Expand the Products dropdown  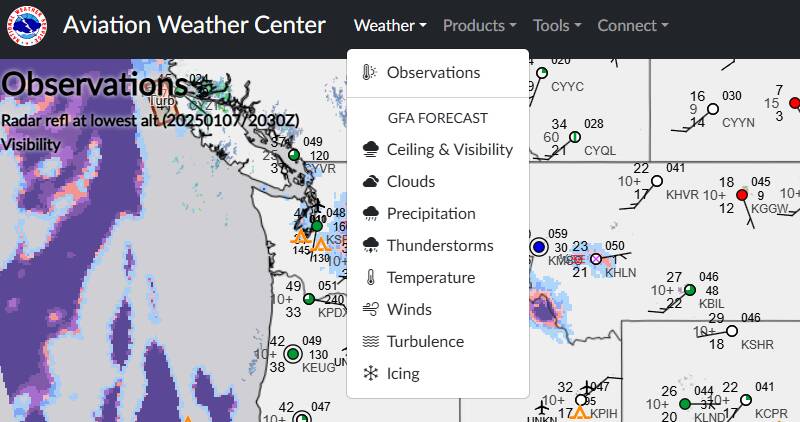tap(479, 25)
